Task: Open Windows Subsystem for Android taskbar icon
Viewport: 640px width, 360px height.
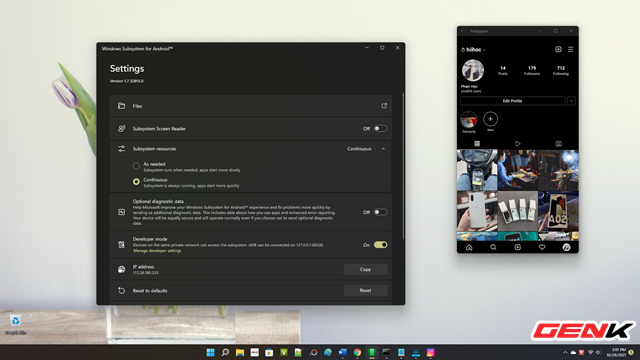Action: pos(372,352)
